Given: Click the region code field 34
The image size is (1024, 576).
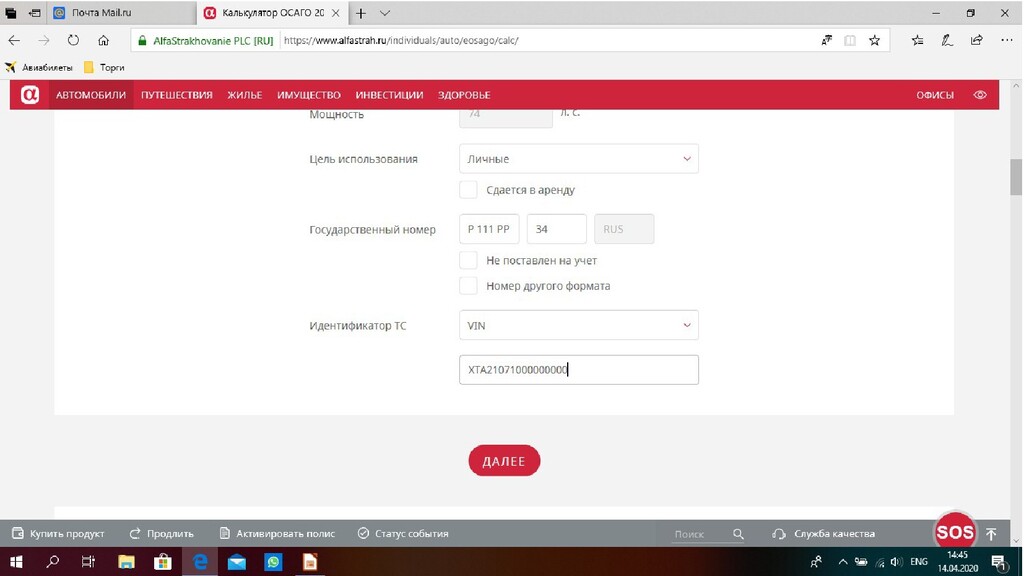Looking at the screenshot, I should [x=556, y=229].
